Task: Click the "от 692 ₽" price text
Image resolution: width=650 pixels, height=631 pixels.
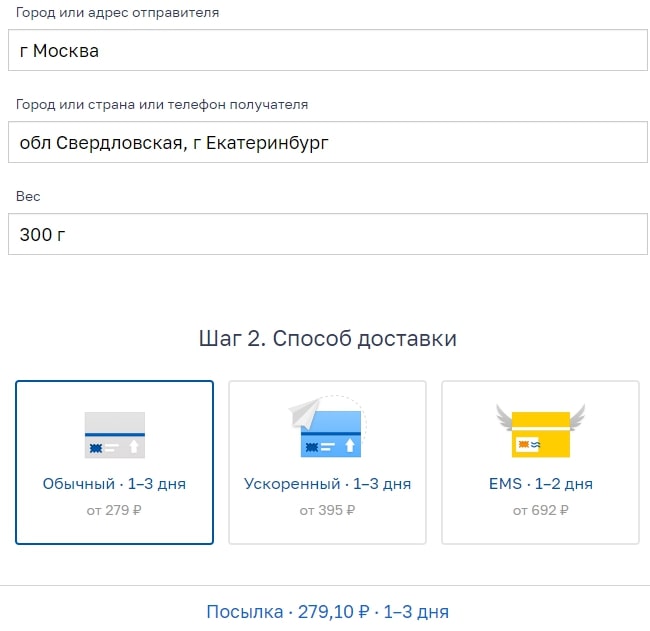Action: click(541, 510)
